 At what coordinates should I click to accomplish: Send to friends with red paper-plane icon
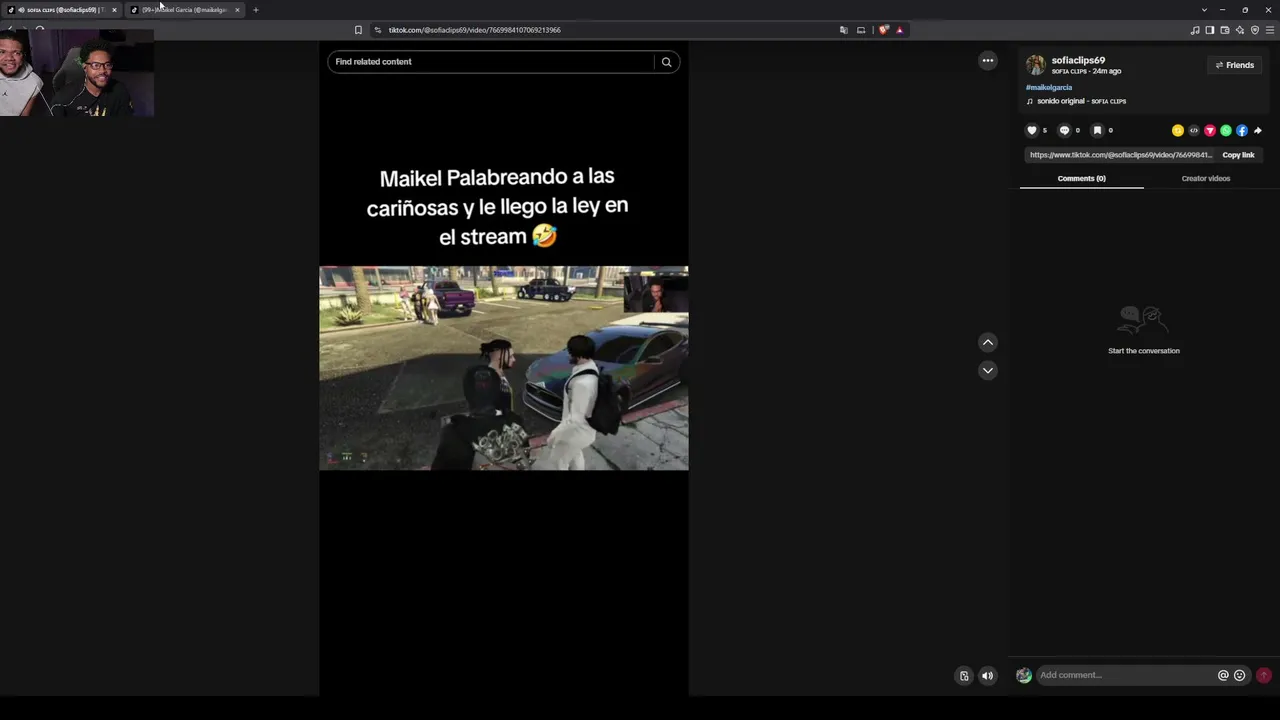(1210, 130)
